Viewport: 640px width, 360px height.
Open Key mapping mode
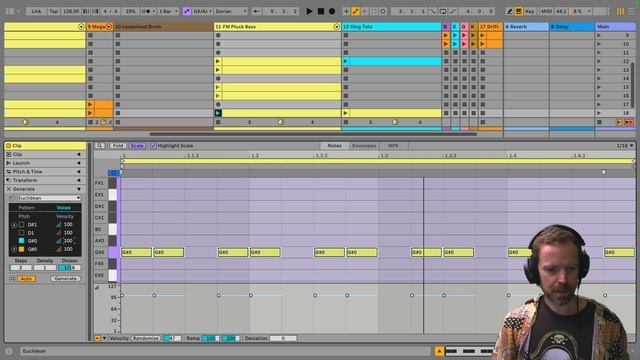[530, 11]
